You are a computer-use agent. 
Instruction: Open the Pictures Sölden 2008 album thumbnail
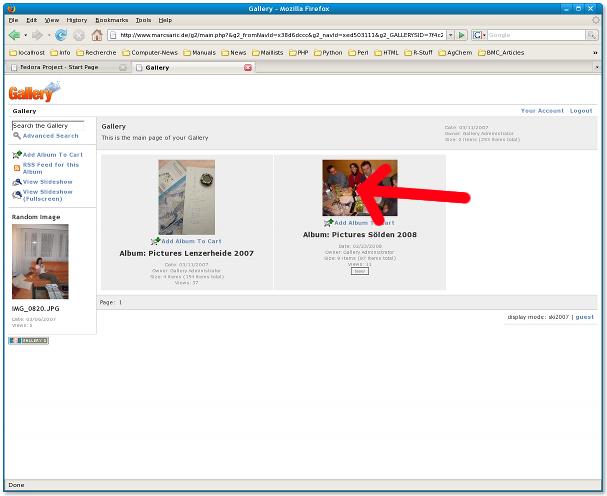coord(359,188)
